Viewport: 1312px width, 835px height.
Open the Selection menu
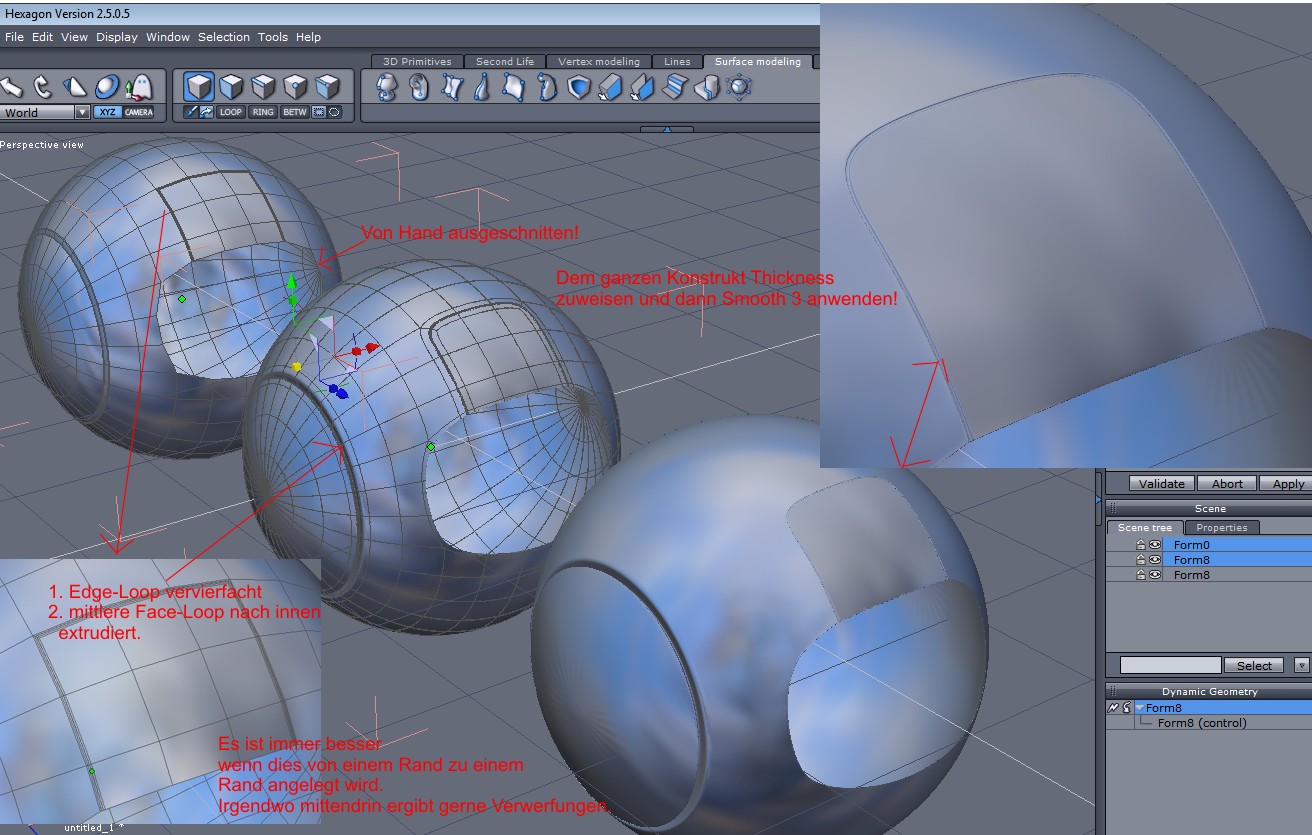tap(224, 37)
